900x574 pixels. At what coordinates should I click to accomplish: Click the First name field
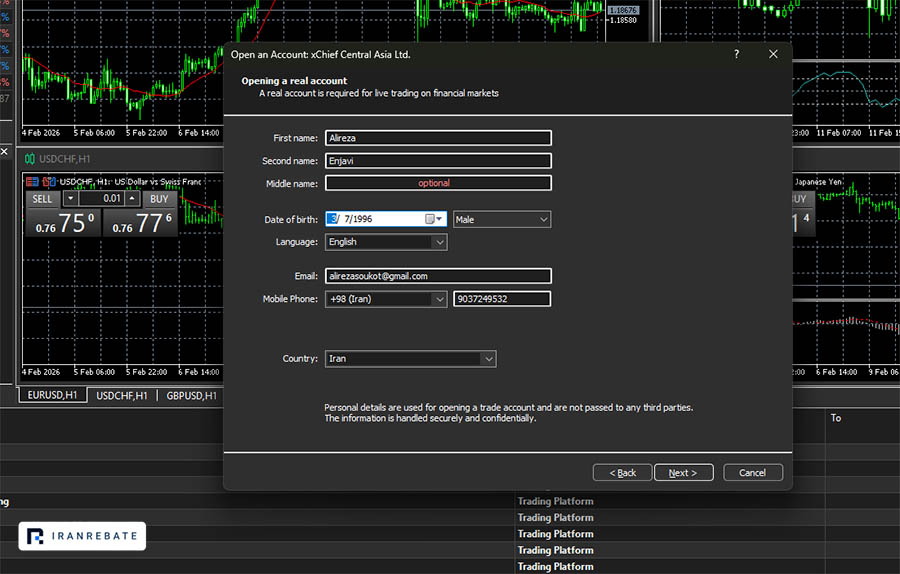coord(438,138)
